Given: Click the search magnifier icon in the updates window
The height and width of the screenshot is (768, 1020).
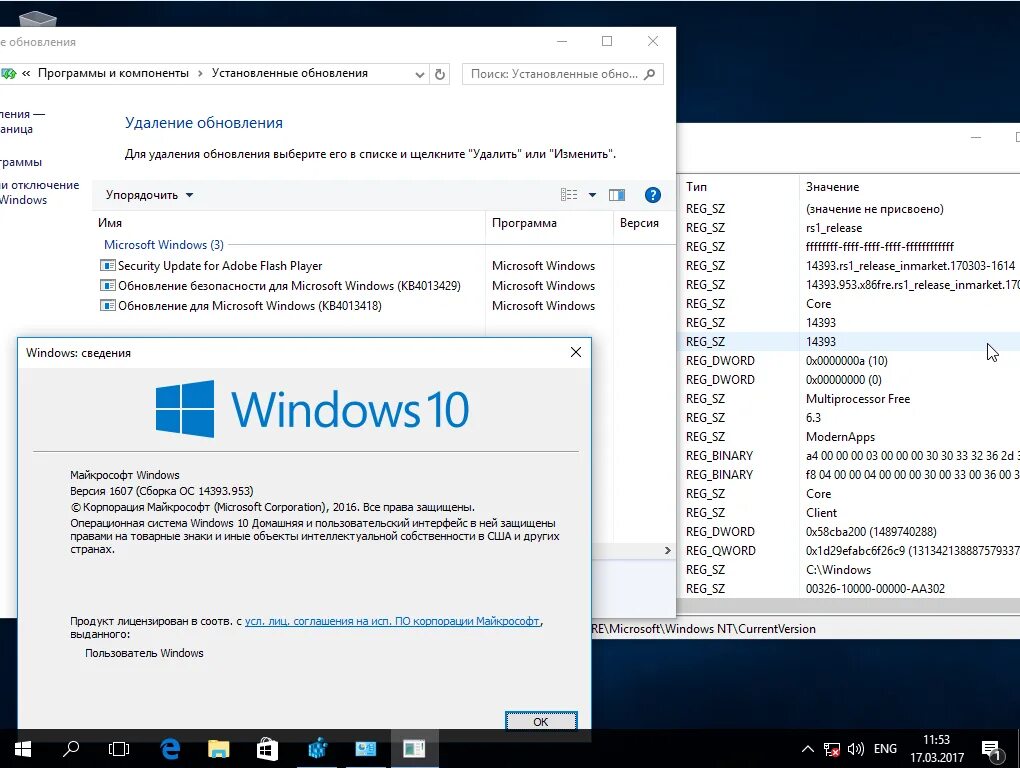Looking at the screenshot, I should pos(649,74).
